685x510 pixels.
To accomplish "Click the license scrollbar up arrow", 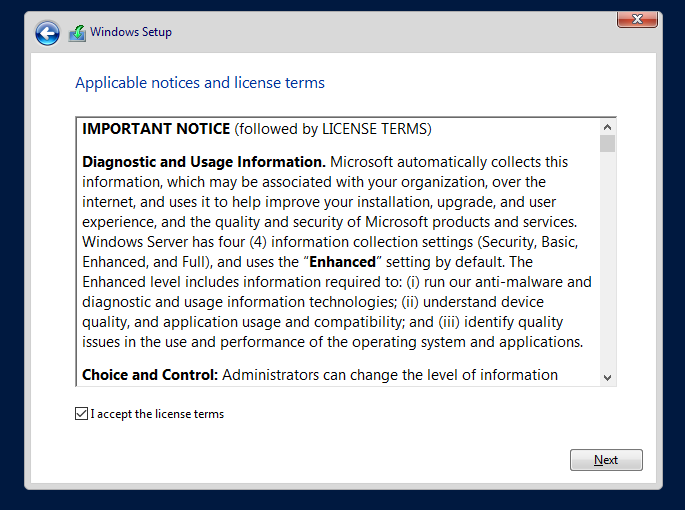I will click(x=607, y=127).
